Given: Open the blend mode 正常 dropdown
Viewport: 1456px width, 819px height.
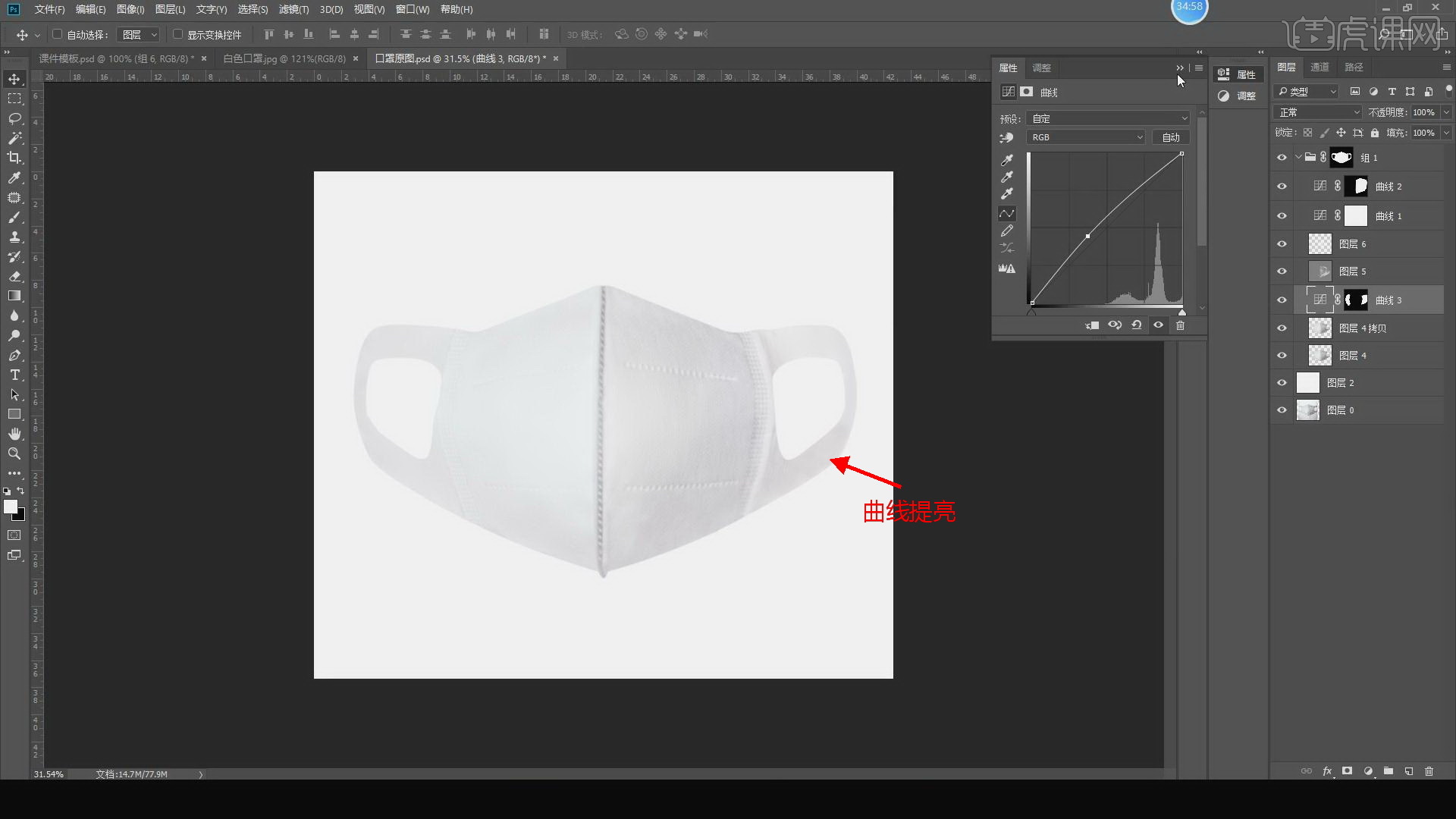Looking at the screenshot, I should coord(1319,112).
